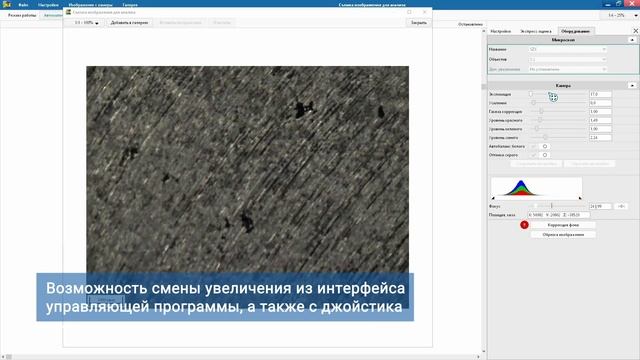Open the Объектив dropdown
This screenshot has width=640, height=360.
point(567,60)
